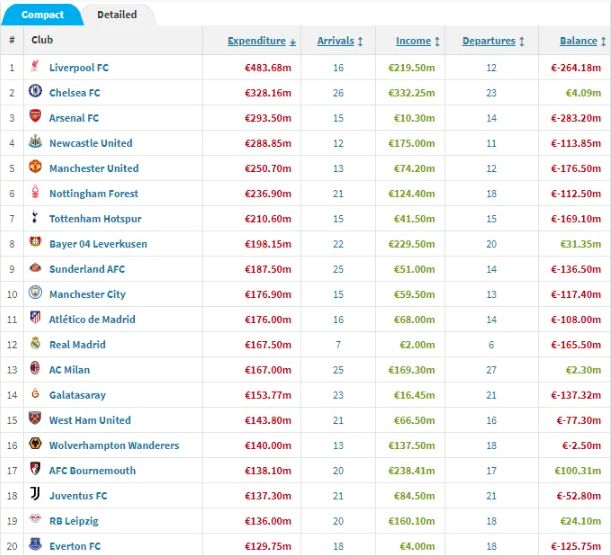Screen dimensions: 611x555
Task: Click the Bayer 04 Leverkusen crest
Action: tap(35, 242)
